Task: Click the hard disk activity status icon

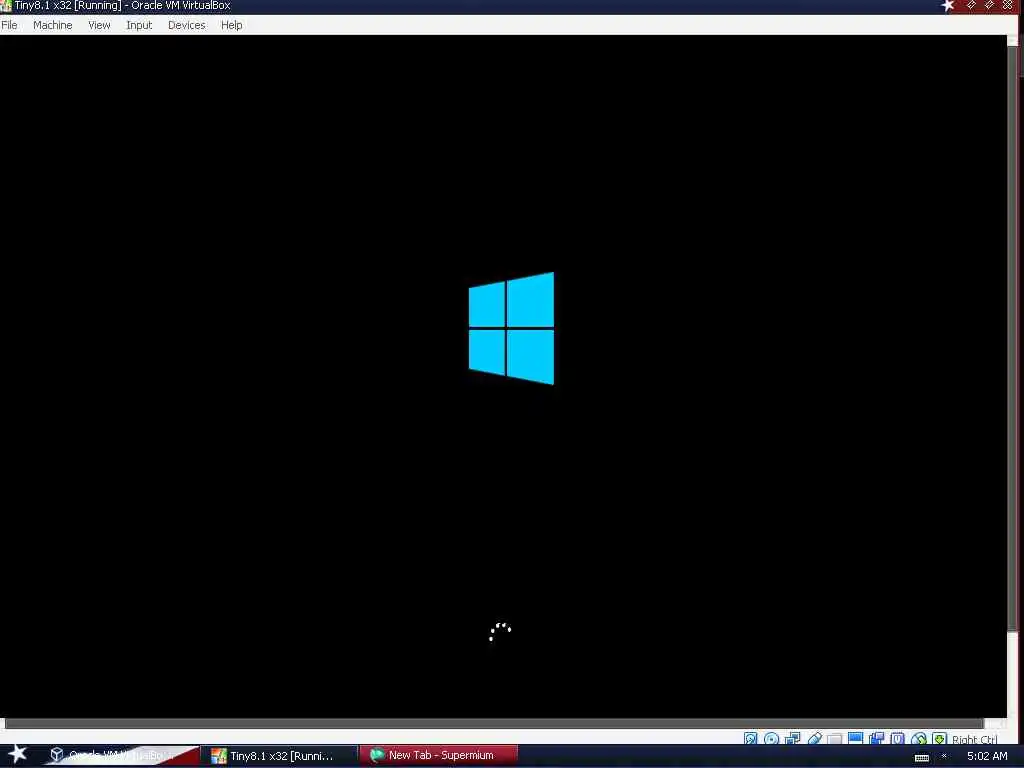Action: [750, 739]
